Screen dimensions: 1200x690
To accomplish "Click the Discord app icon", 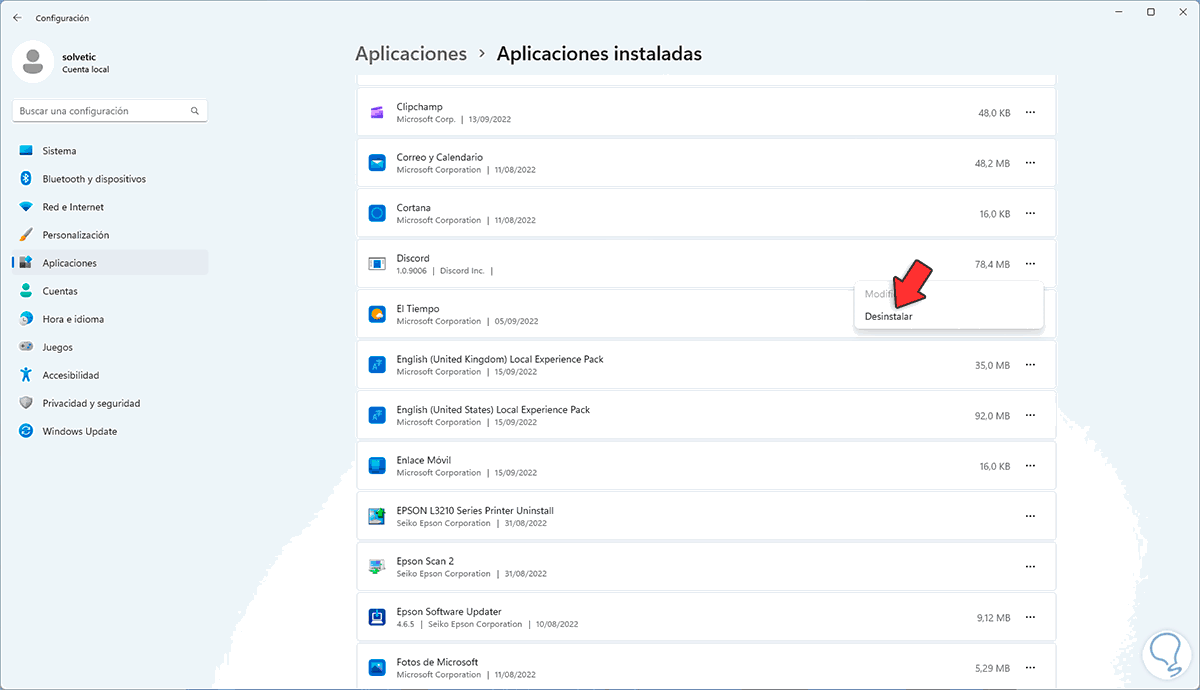I will [x=377, y=264].
